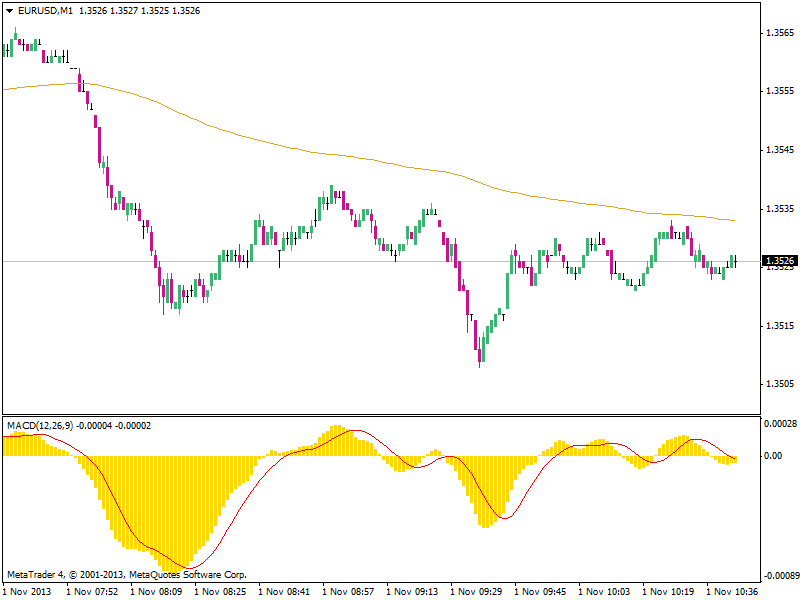Click the 1 Nov 08:57 time label
800x600 pixels.
click(348, 591)
